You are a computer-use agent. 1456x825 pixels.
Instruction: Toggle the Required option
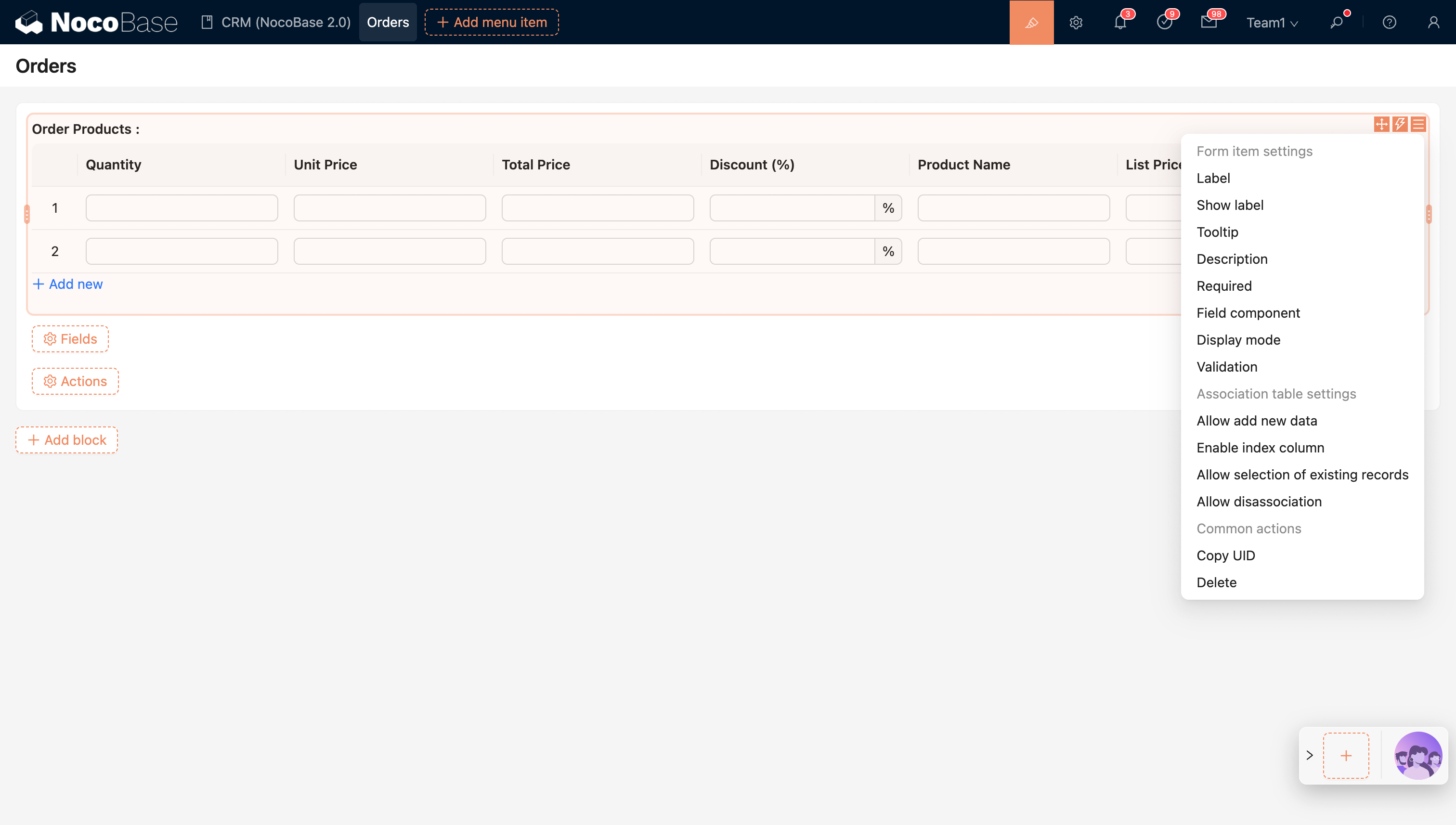pyautogui.click(x=1223, y=286)
